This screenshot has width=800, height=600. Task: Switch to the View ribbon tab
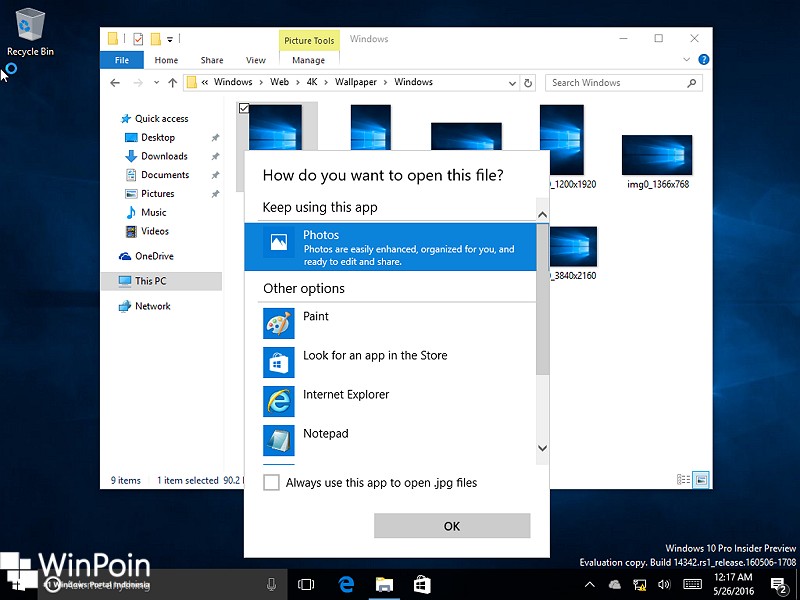(256, 60)
